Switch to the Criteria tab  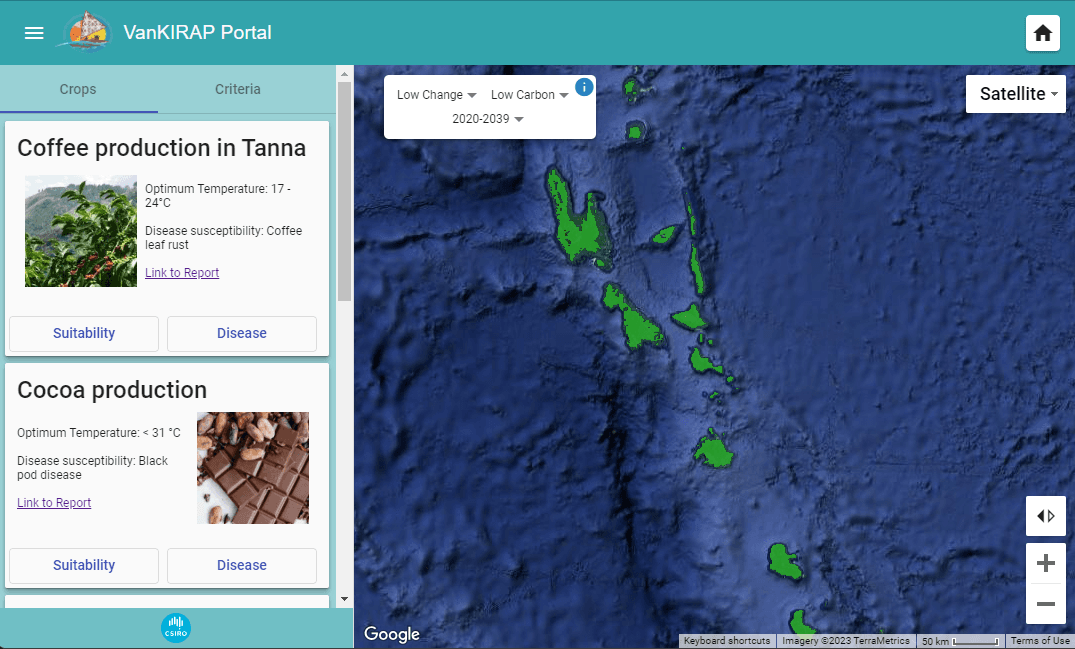tap(238, 89)
